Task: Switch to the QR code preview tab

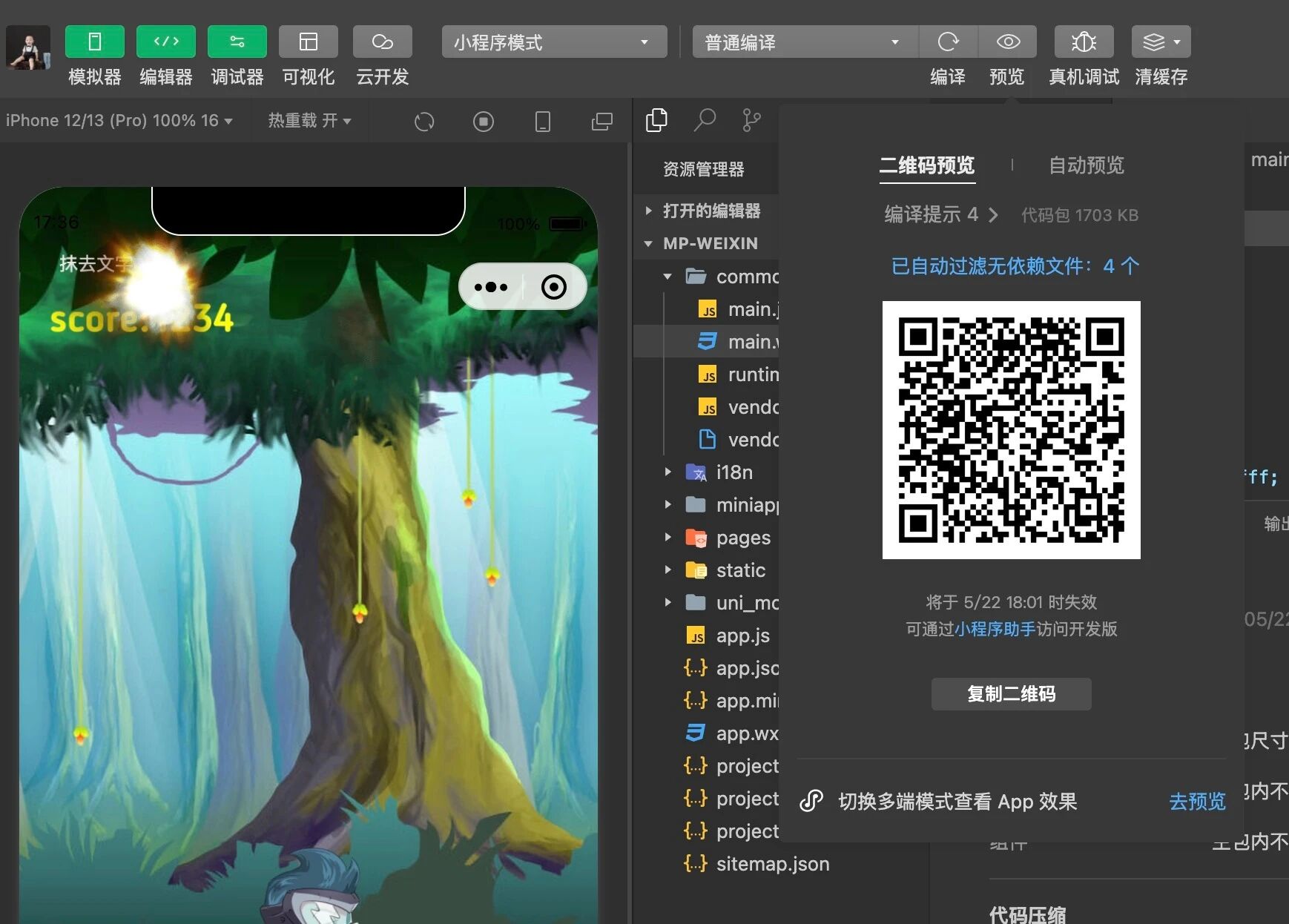Action: 927,165
